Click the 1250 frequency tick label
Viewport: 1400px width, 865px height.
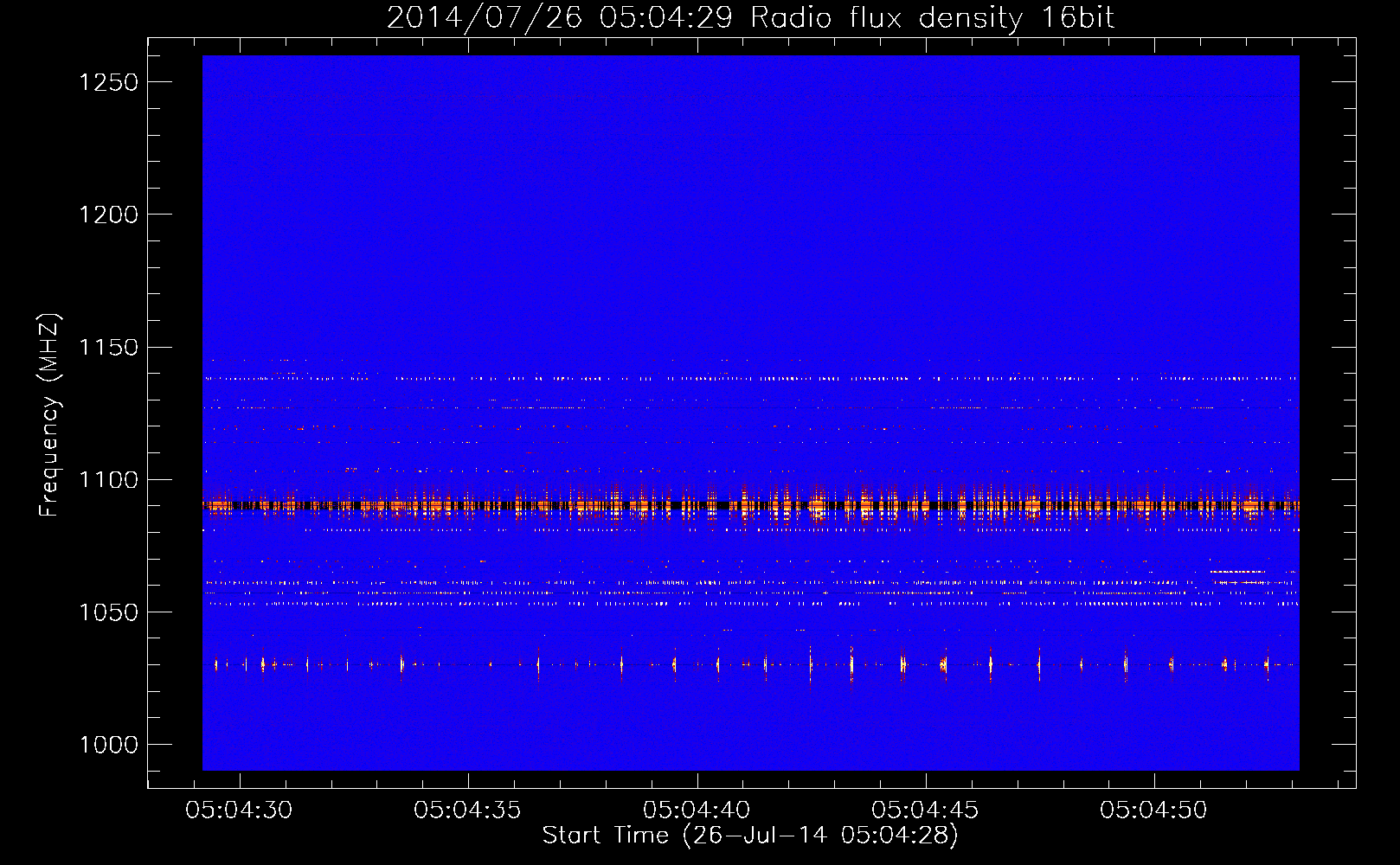(108, 82)
